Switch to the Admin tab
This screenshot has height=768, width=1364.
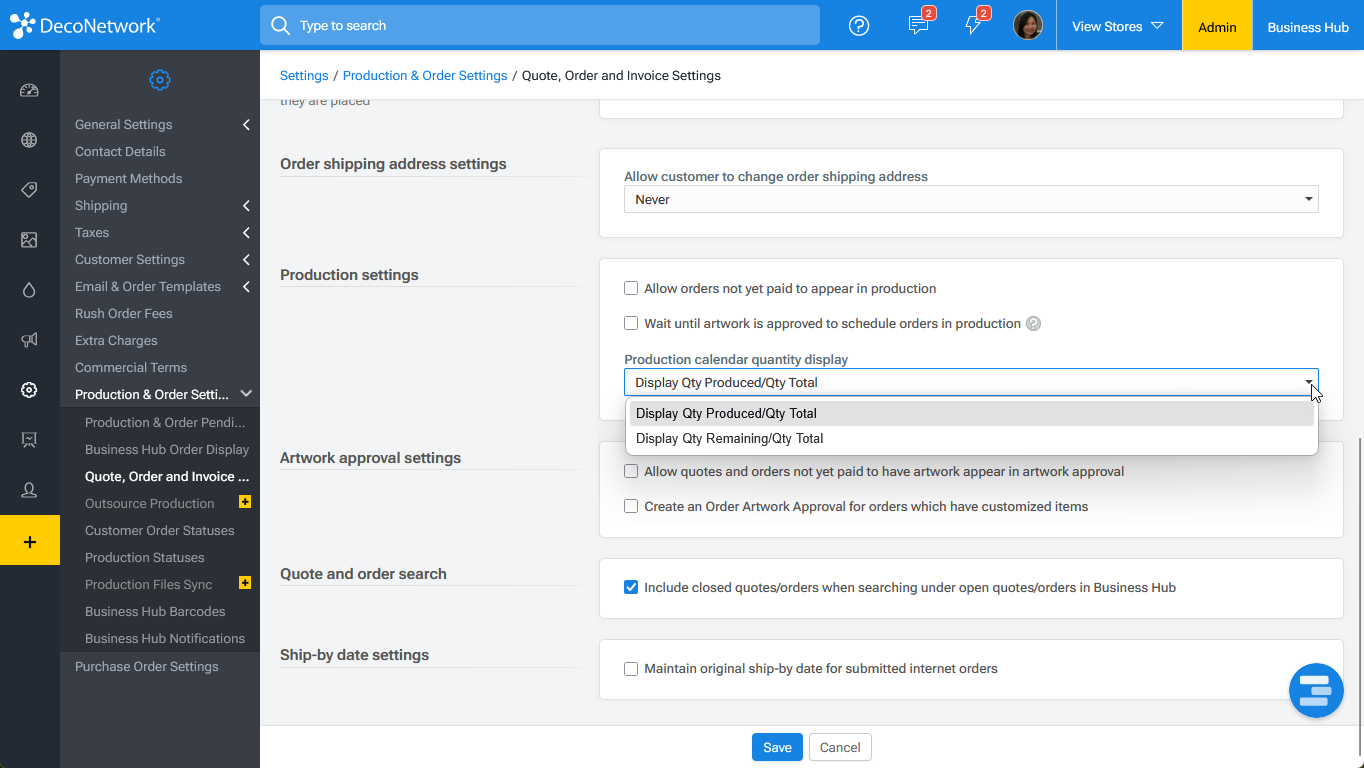[1217, 26]
